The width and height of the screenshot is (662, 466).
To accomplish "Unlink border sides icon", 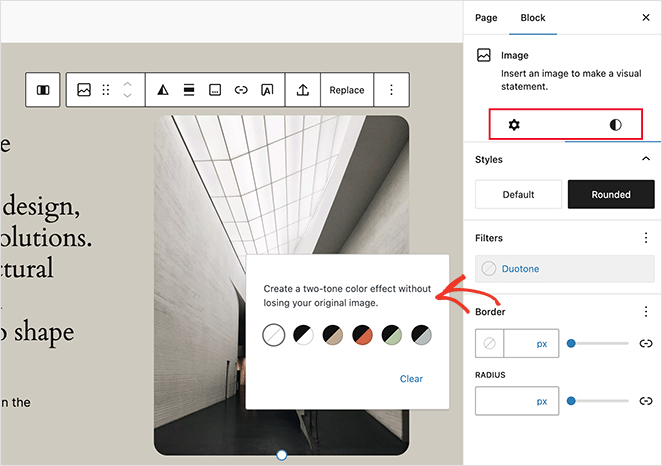I will click(x=646, y=344).
